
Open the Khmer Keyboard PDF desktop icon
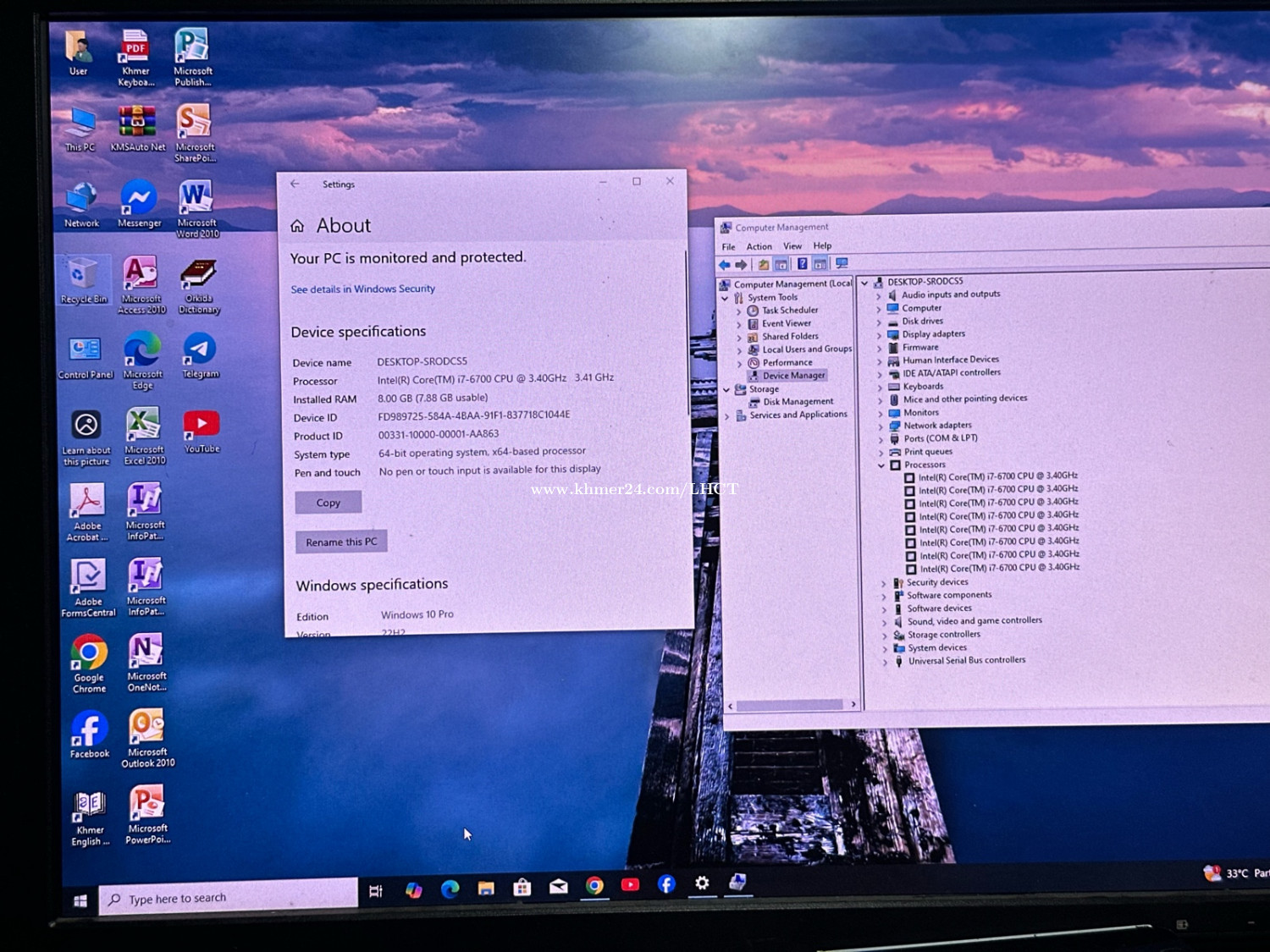pyautogui.click(x=135, y=57)
